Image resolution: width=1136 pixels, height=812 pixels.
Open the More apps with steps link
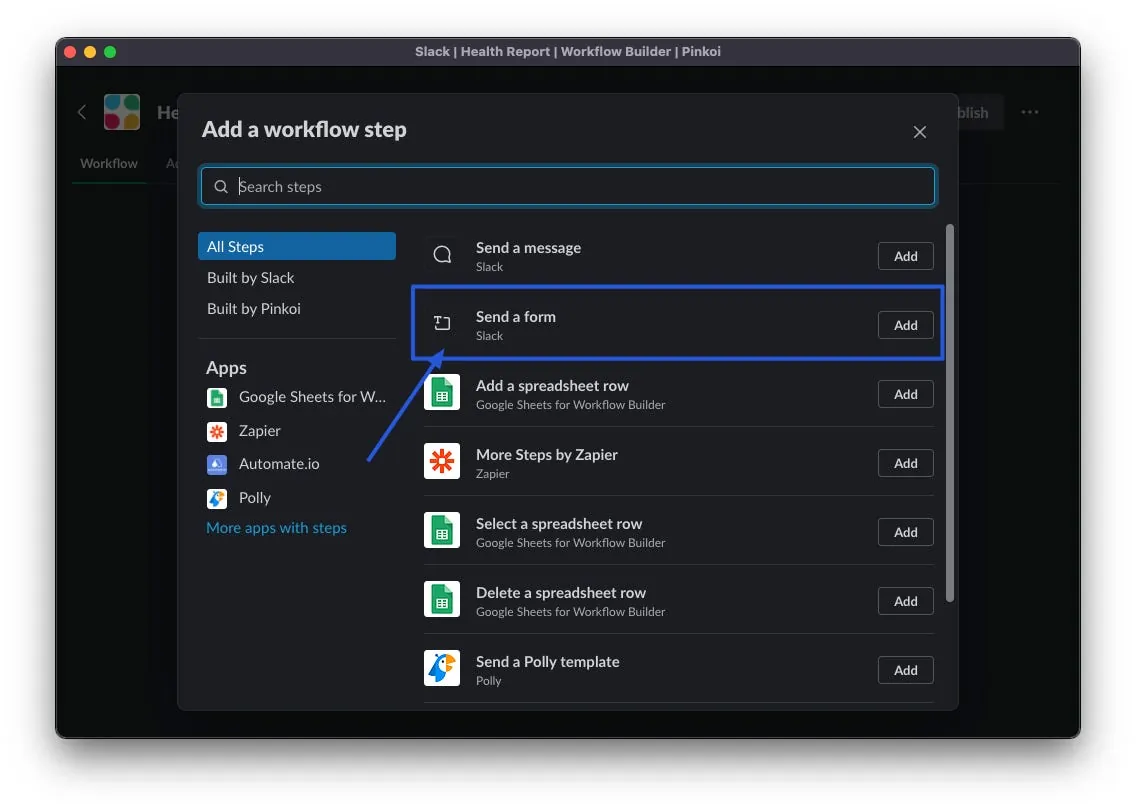point(276,528)
